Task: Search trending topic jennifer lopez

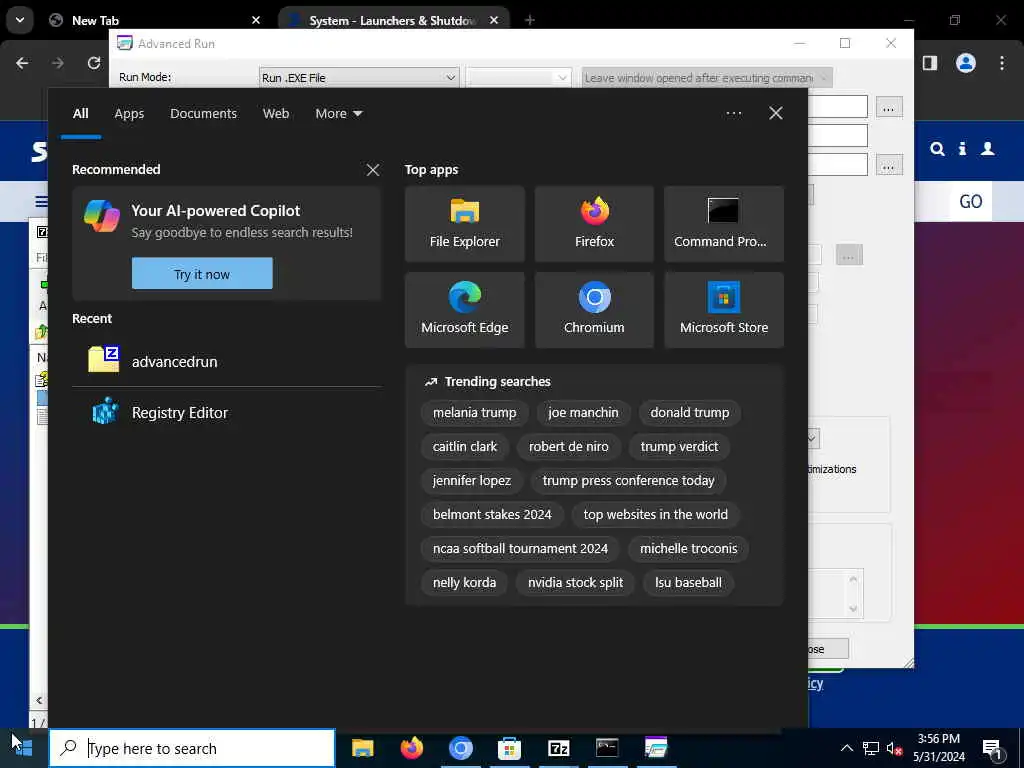Action: (472, 481)
